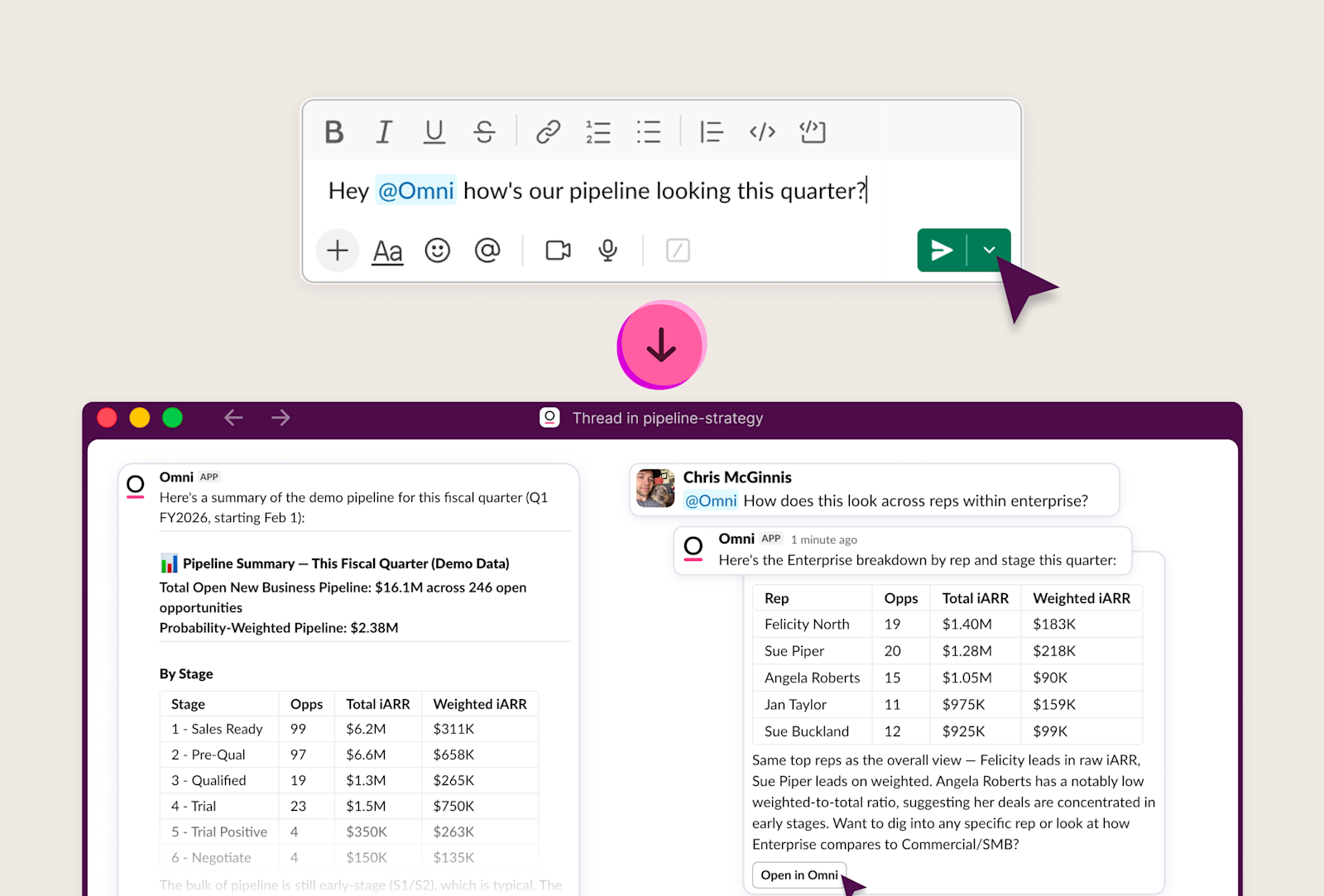The image size is (1324, 896).
Task: Select the '1 - Sales Ready' stage row
Action: pos(349,729)
